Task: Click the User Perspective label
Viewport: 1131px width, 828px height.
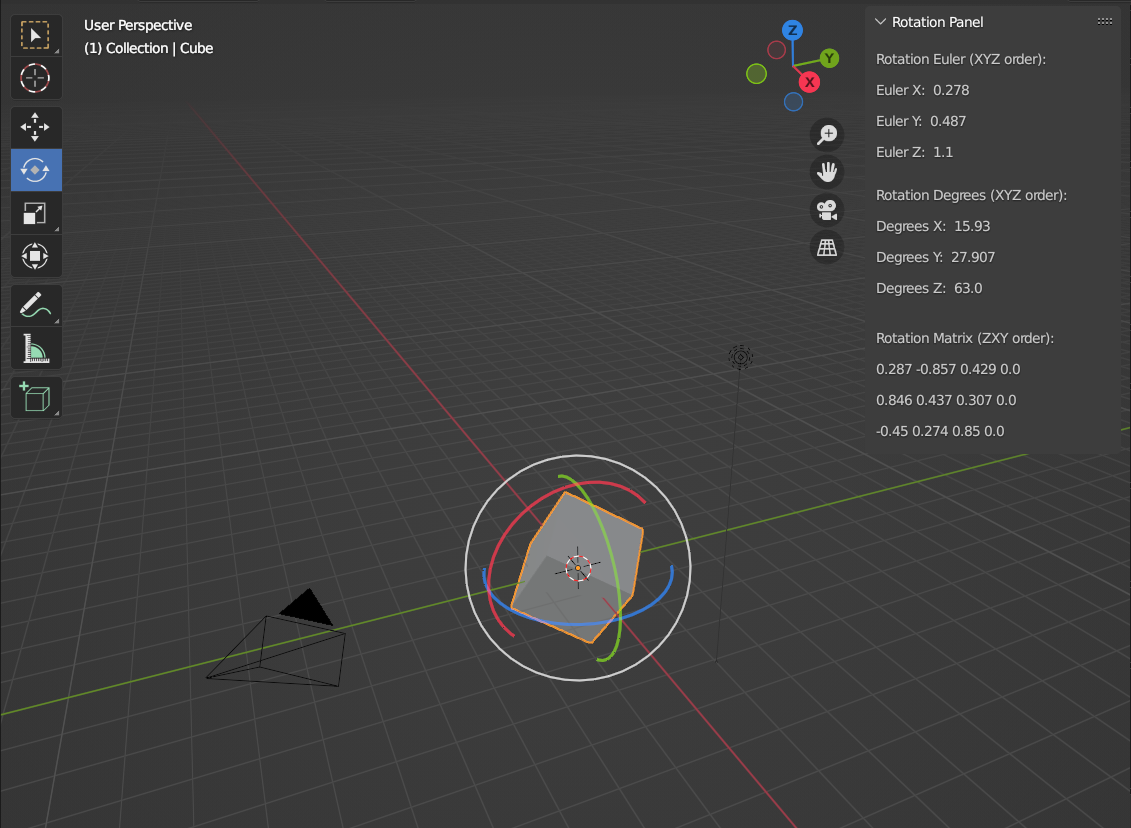Action: [138, 25]
